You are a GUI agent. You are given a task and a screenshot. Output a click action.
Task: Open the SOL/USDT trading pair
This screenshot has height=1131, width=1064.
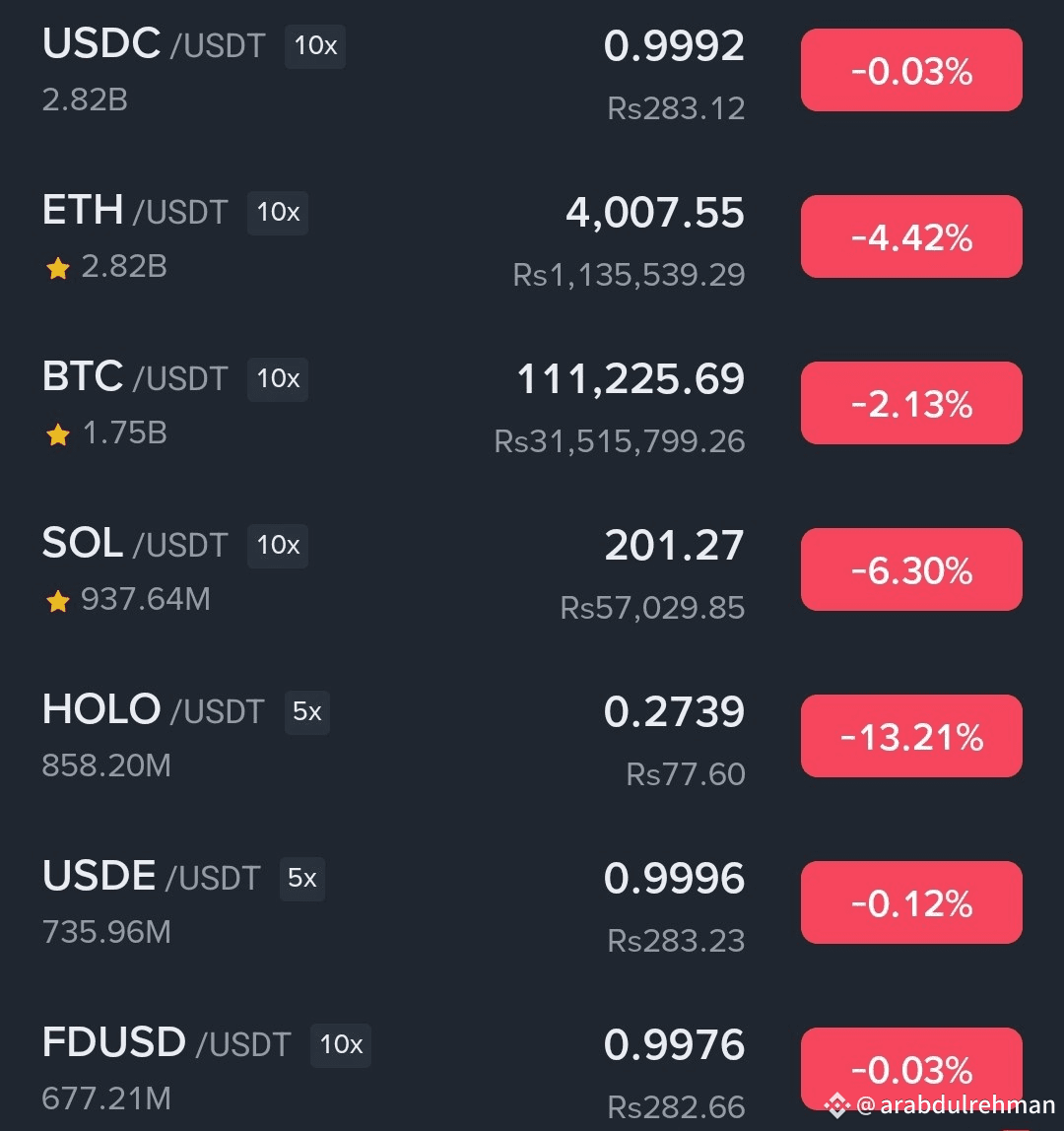click(x=135, y=544)
